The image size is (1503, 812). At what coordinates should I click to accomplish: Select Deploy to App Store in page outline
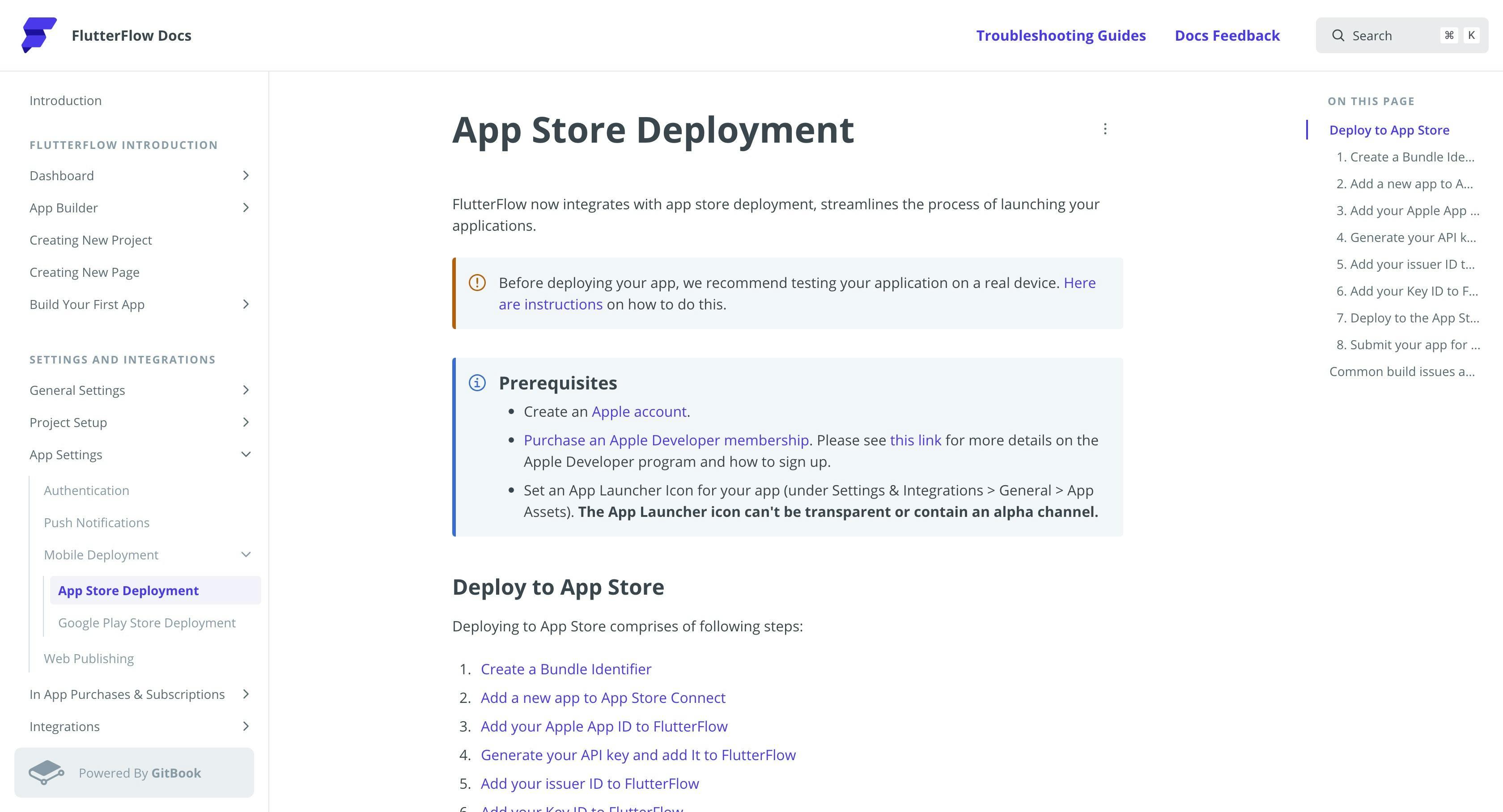click(x=1389, y=130)
